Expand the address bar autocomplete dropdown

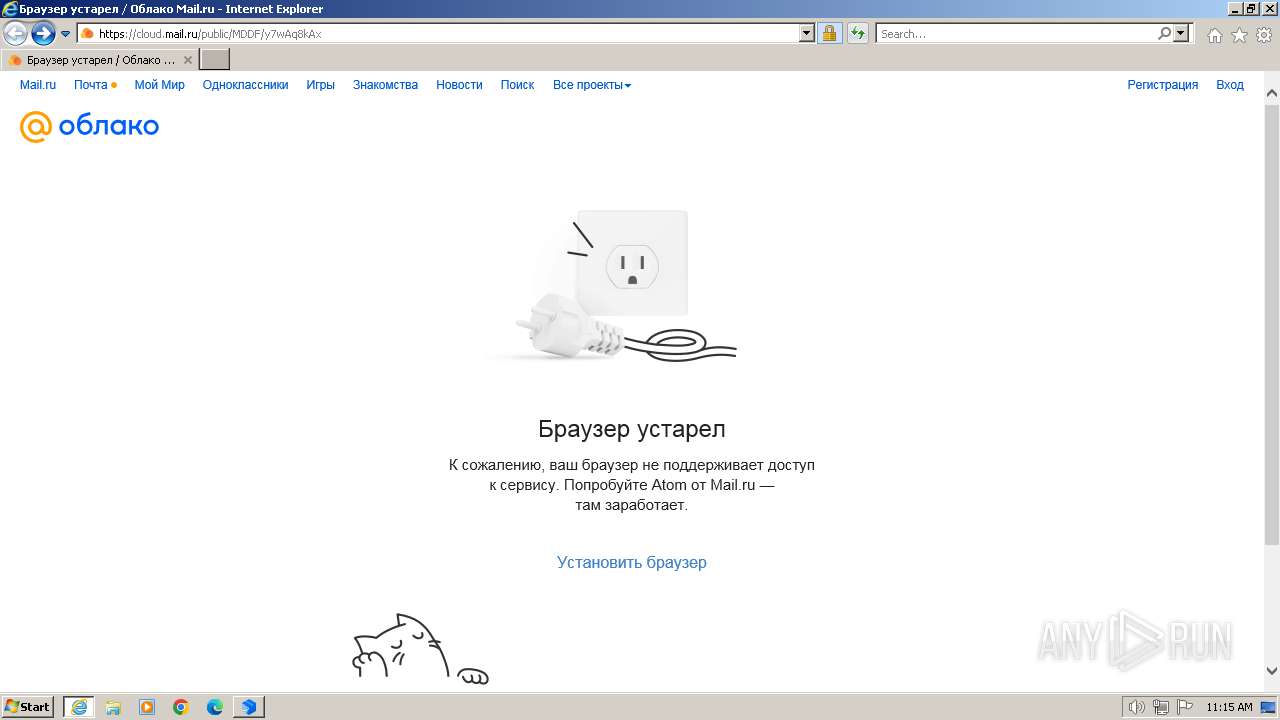tap(807, 34)
